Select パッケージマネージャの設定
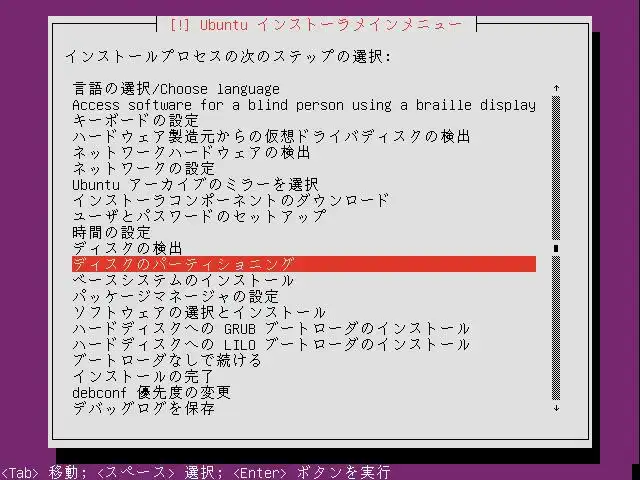 pos(176,296)
